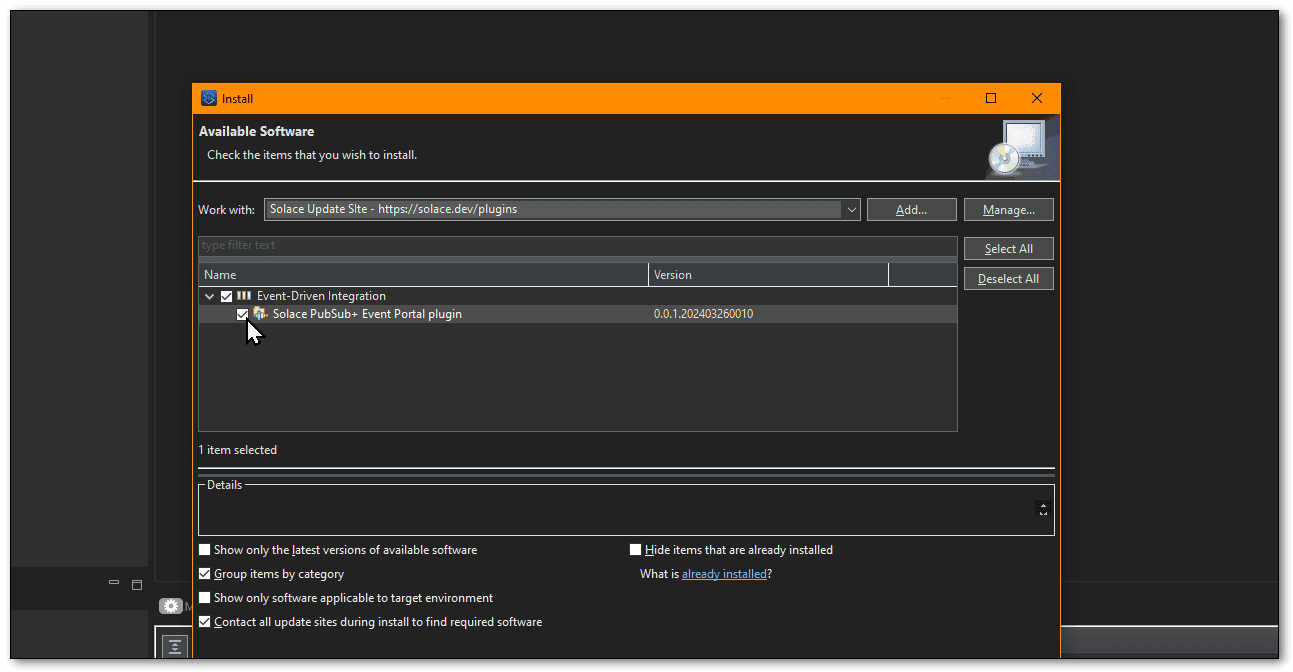The height and width of the screenshot is (672, 1293).
Task: Maximize the left workbench panel view
Action: coord(137,584)
